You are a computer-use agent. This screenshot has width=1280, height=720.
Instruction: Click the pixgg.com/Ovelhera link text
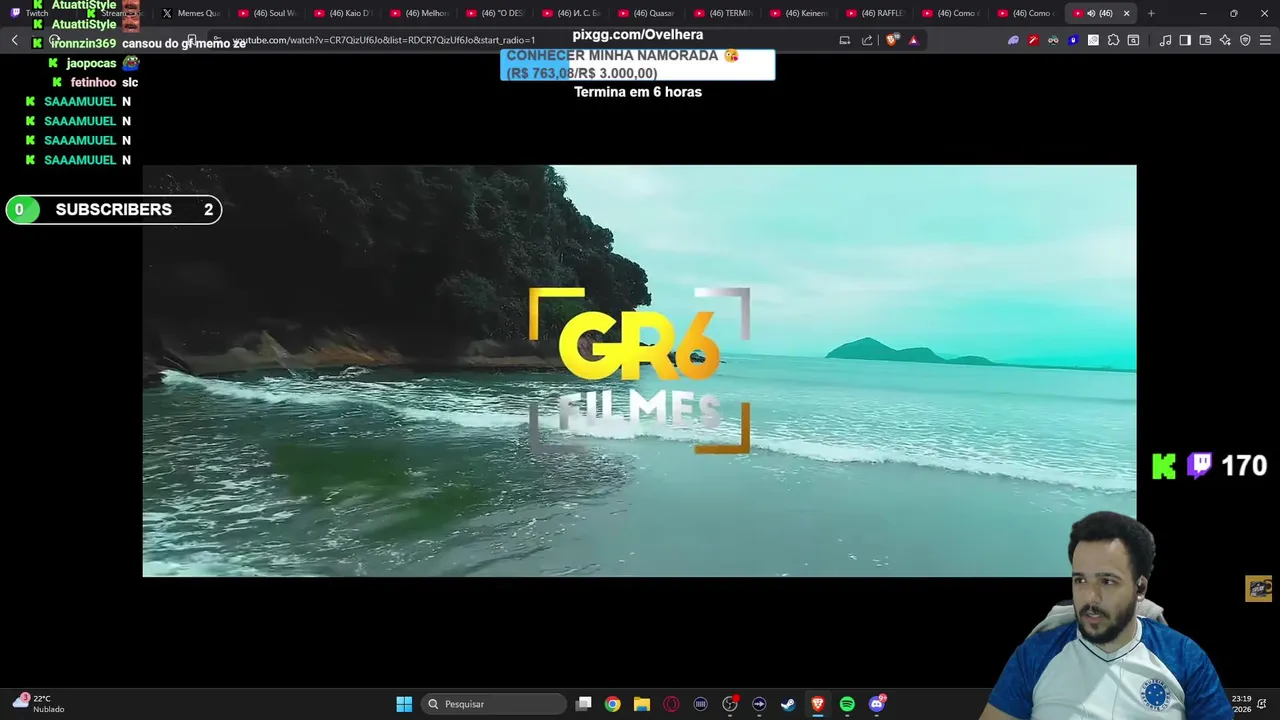(638, 35)
